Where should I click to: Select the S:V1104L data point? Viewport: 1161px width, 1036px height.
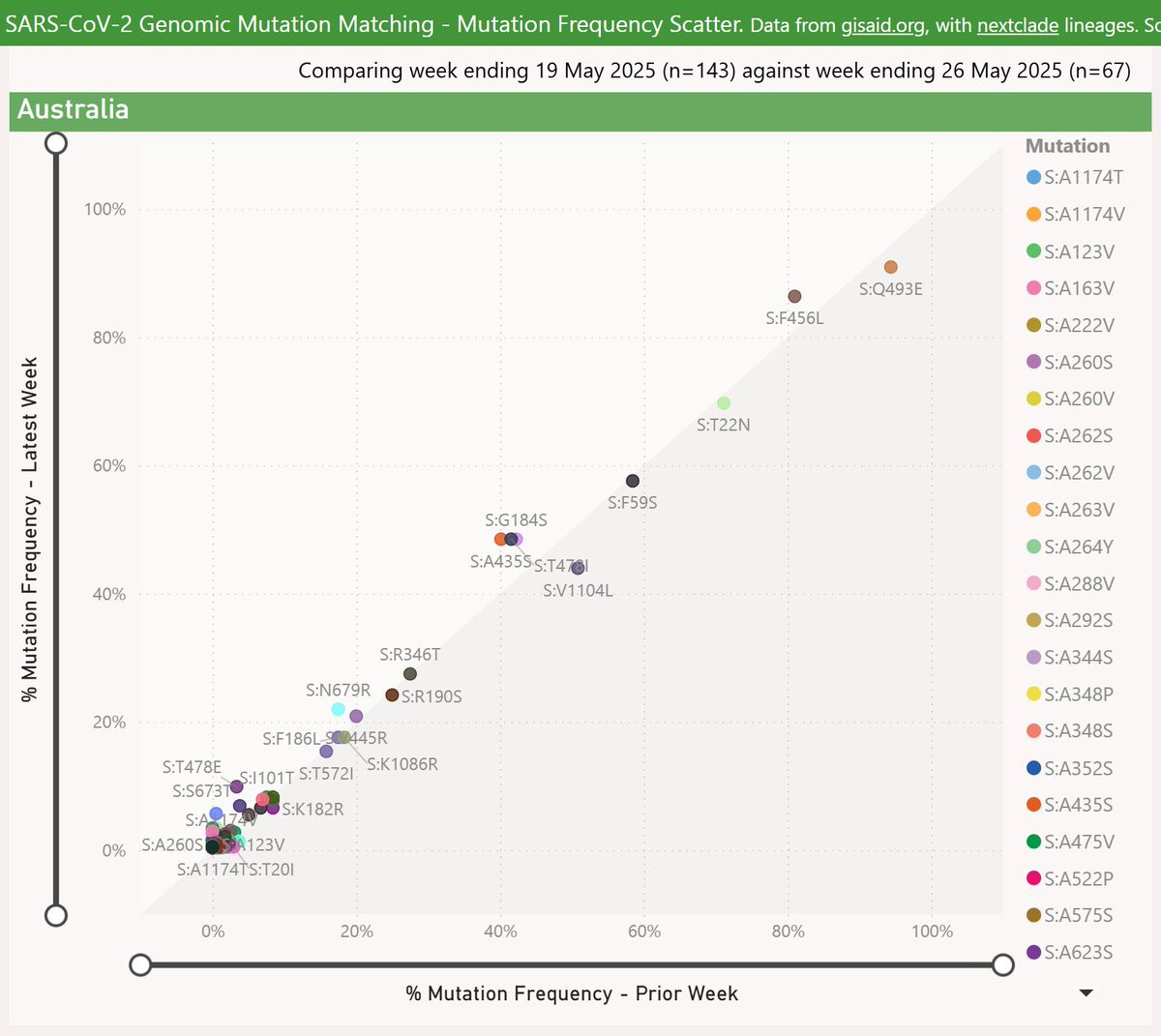point(579,568)
